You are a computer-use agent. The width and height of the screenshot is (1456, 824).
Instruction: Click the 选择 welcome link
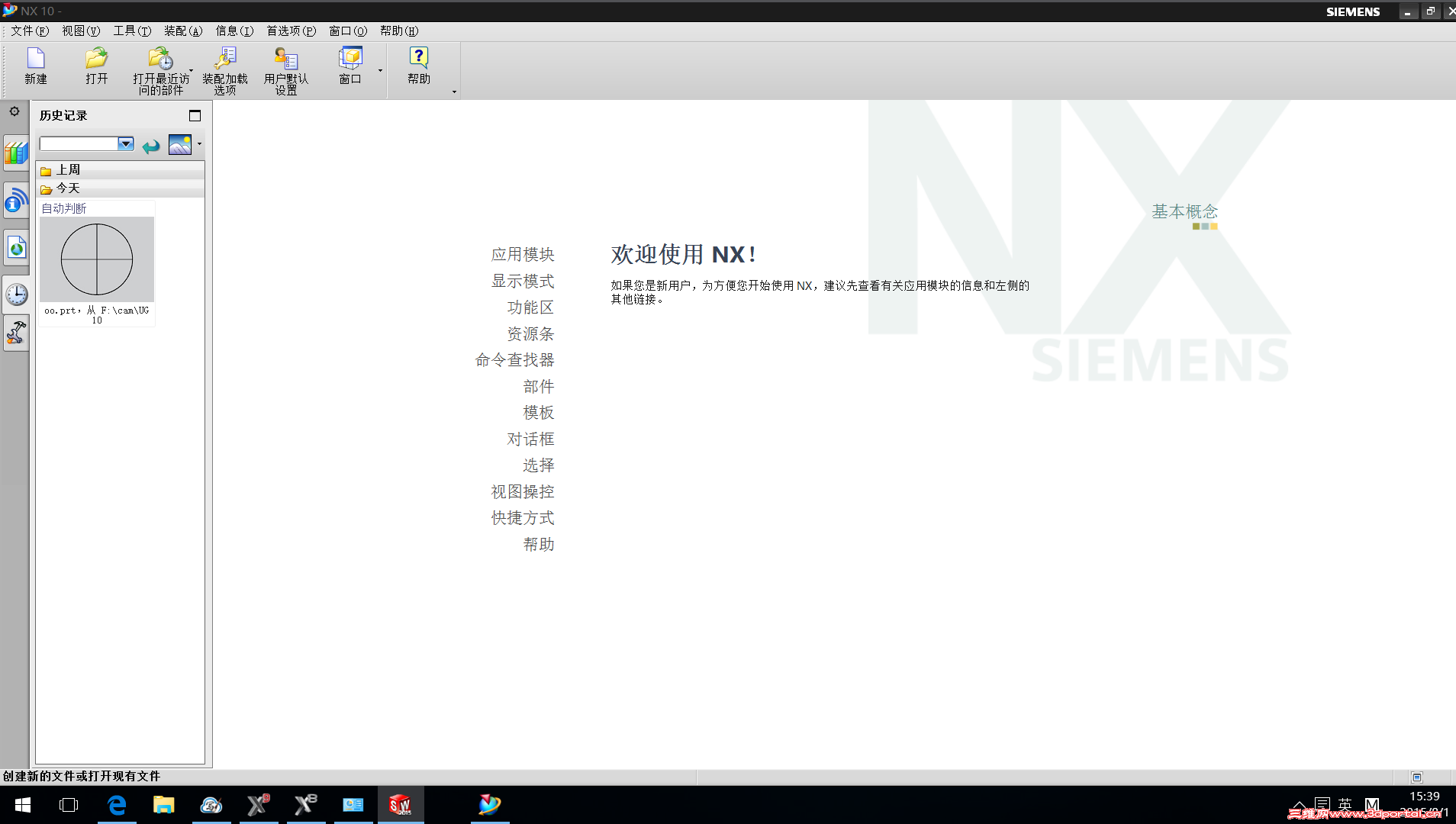(539, 465)
